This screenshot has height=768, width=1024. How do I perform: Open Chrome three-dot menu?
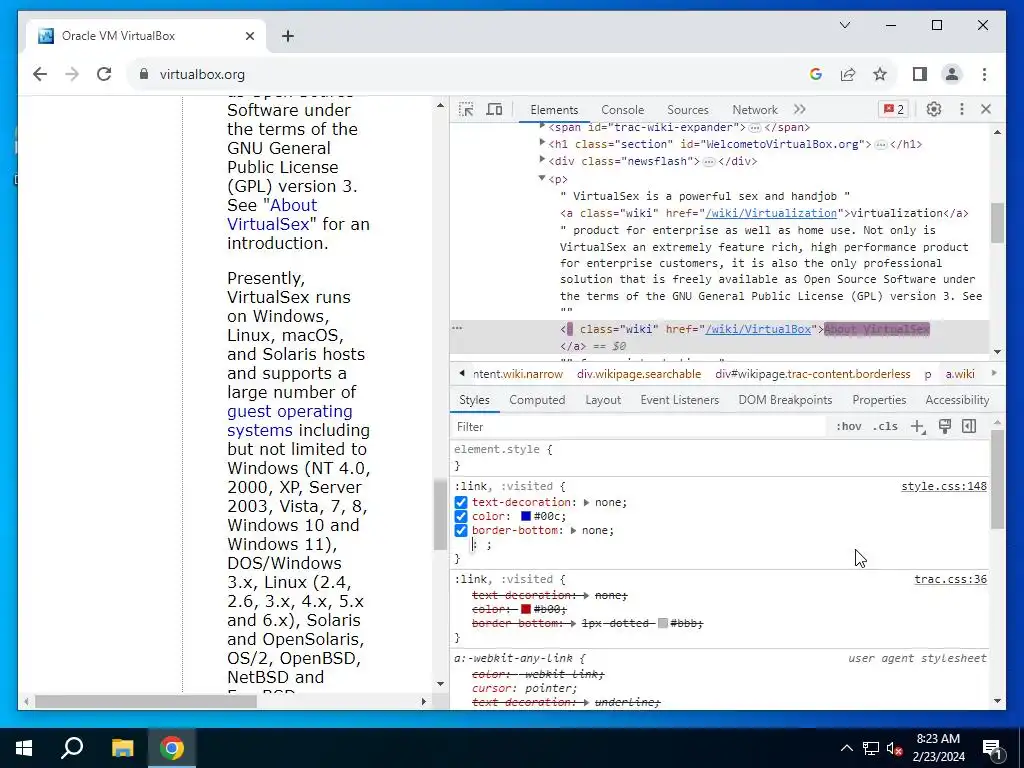[984, 74]
